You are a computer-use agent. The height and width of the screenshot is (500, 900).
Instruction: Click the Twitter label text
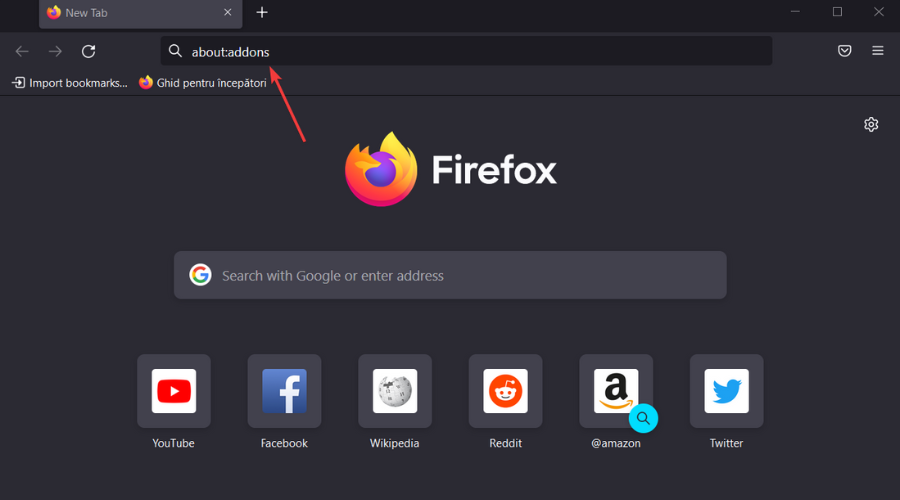pos(726,443)
